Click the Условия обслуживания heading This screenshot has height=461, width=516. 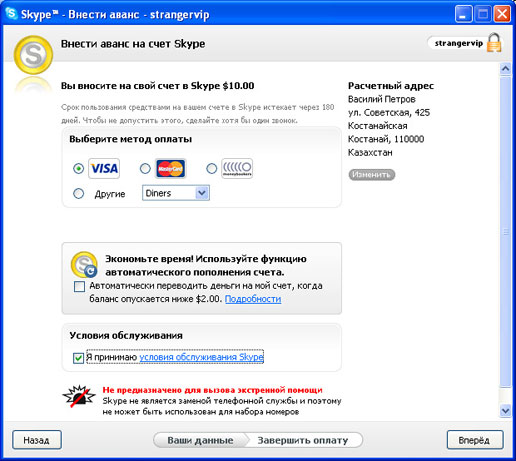[x=126, y=335]
